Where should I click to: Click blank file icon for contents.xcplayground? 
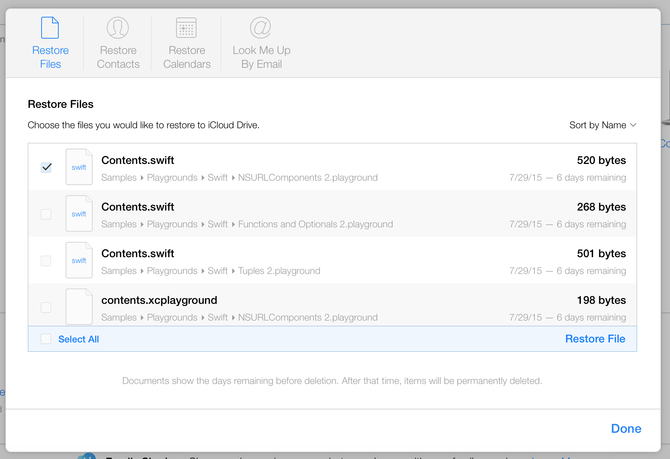click(x=79, y=306)
